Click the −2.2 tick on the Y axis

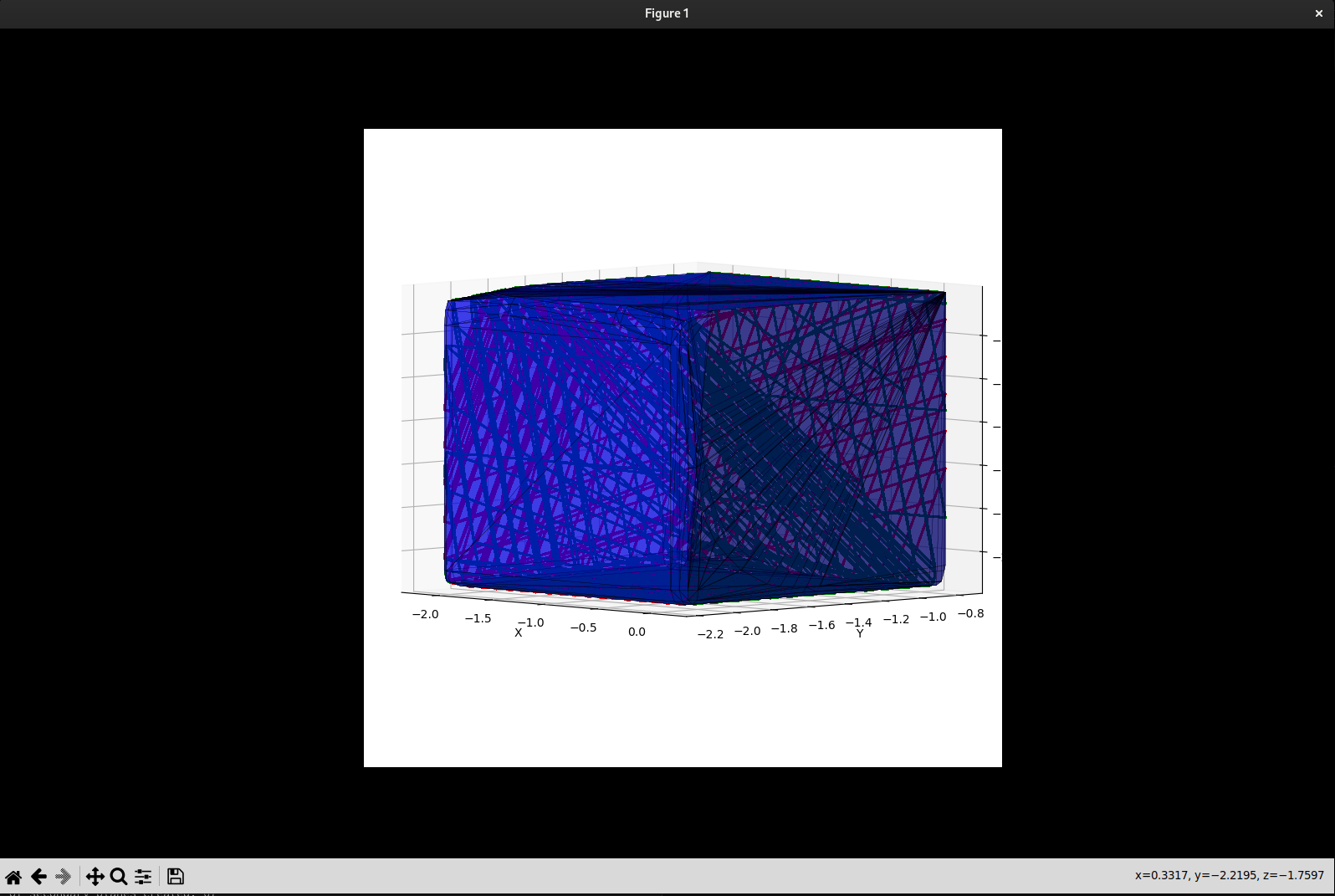point(710,634)
